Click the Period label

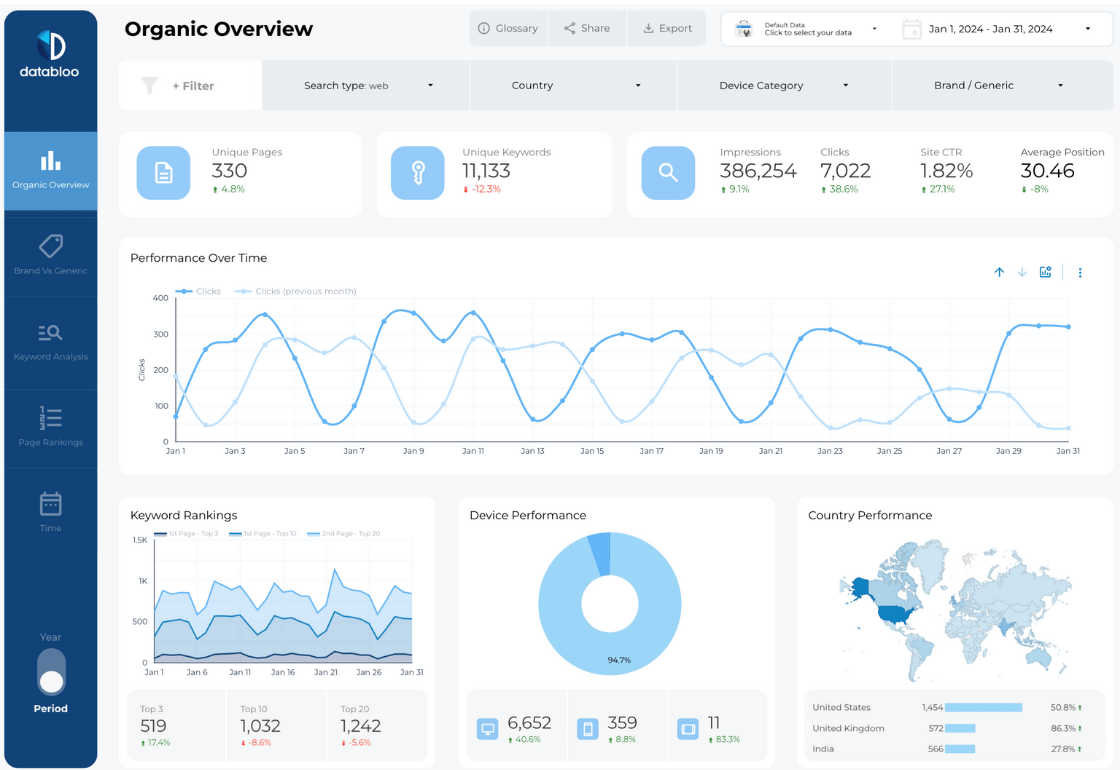click(x=51, y=709)
